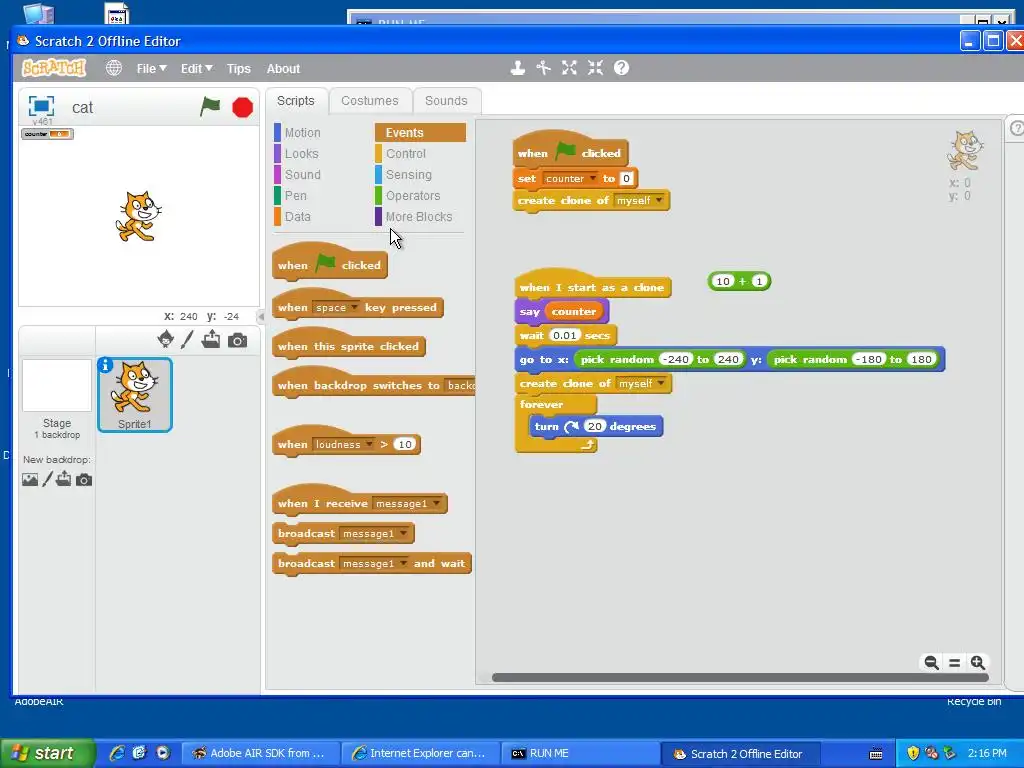
Task: Choose backdrop from library
Action: (30, 480)
